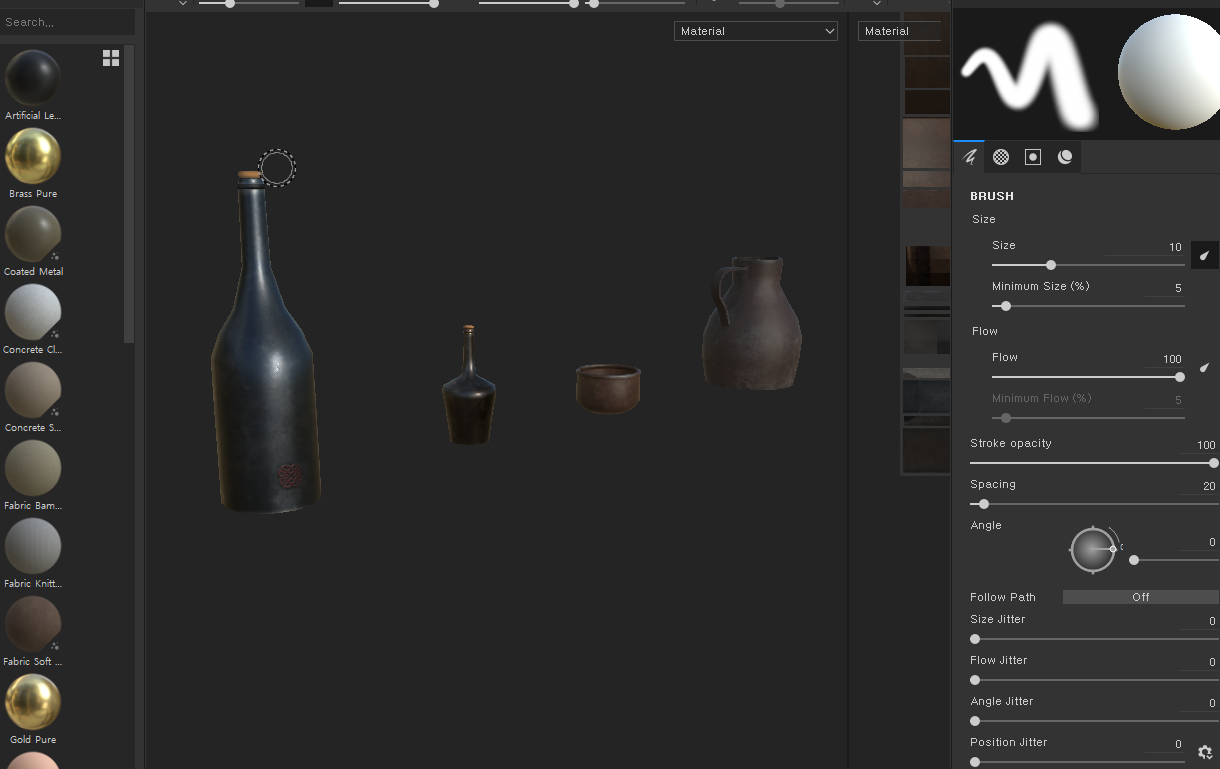Switch to the Brush properties tab icon
1220x769 pixels.
click(969, 157)
